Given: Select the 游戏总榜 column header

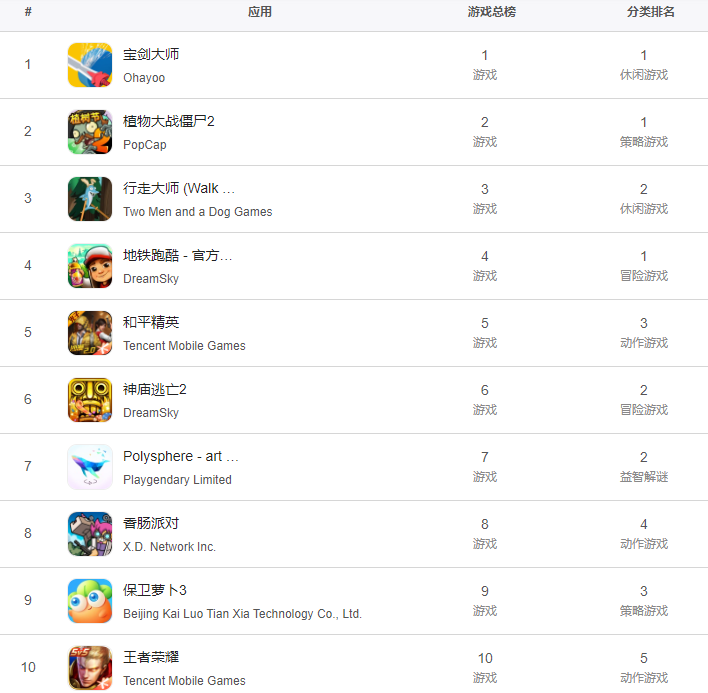Looking at the screenshot, I should [x=492, y=12].
